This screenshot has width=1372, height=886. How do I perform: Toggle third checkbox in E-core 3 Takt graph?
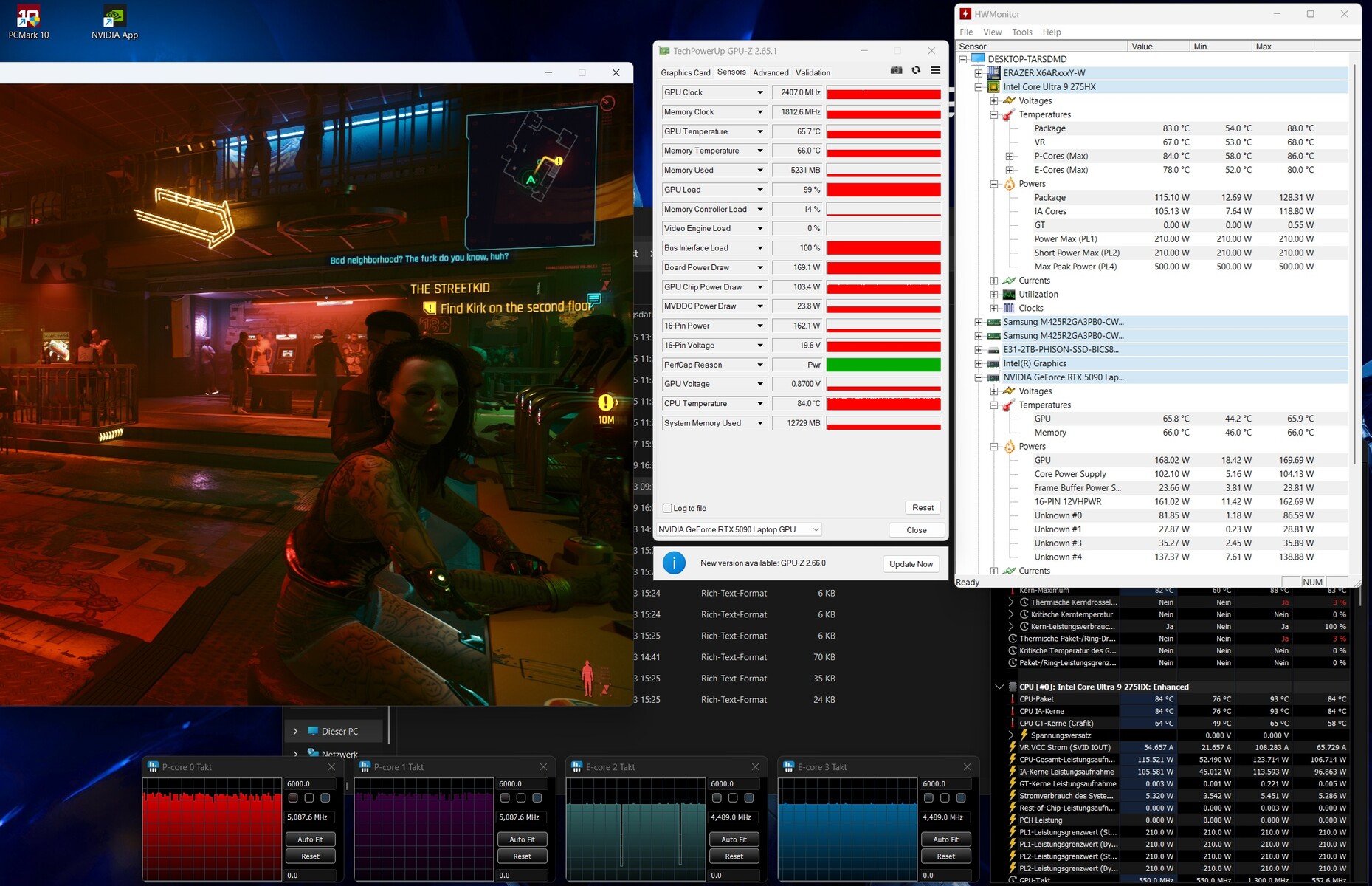tap(961, 798)
